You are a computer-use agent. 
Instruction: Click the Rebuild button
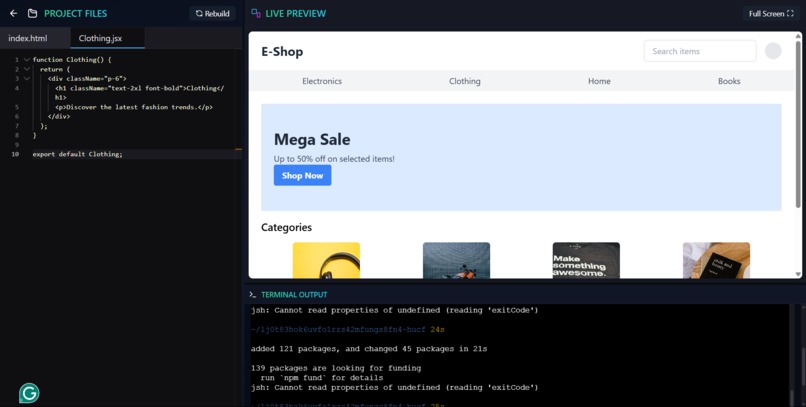click(212, 13)
